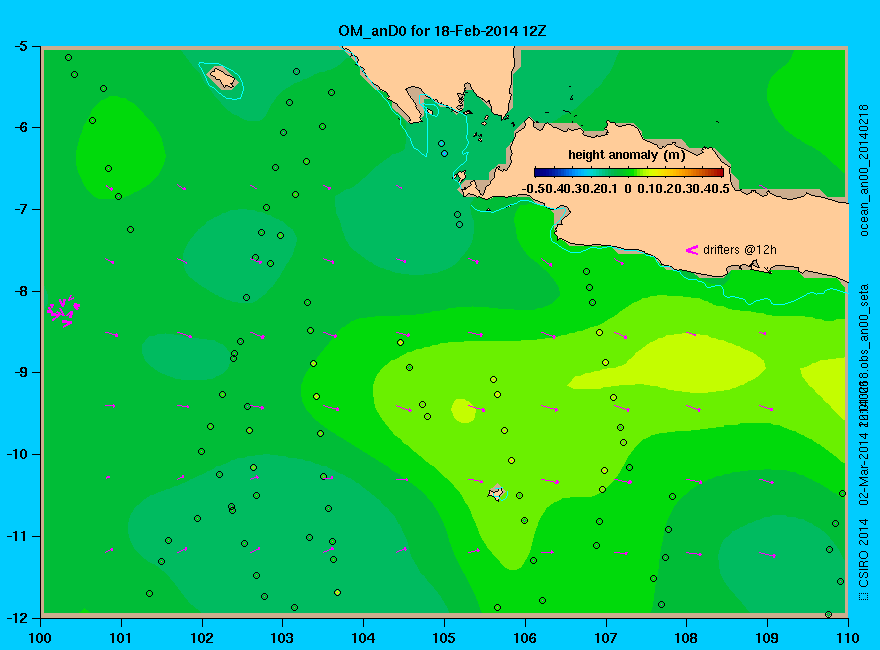
Task: Click the 110 longitude tick label
Action: 847,638
